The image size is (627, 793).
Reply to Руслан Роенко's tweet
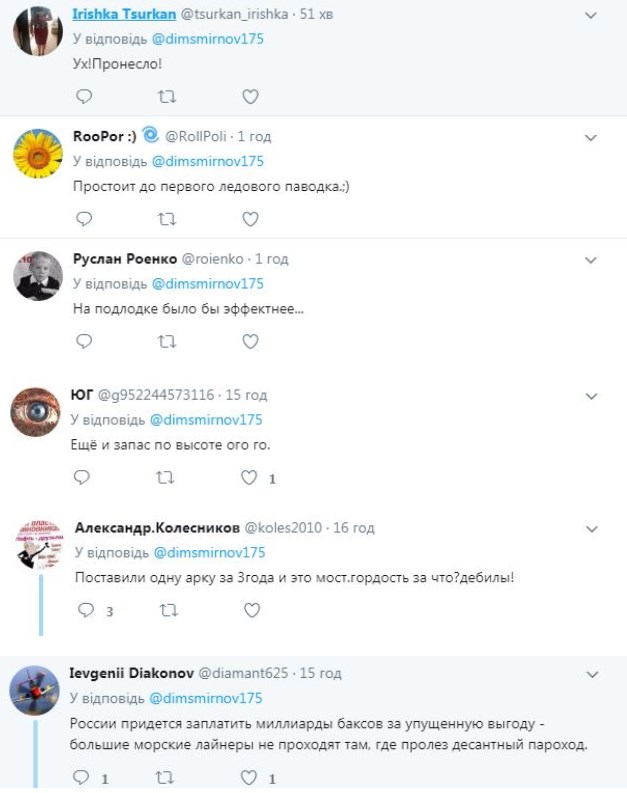(x=85, y=341)
